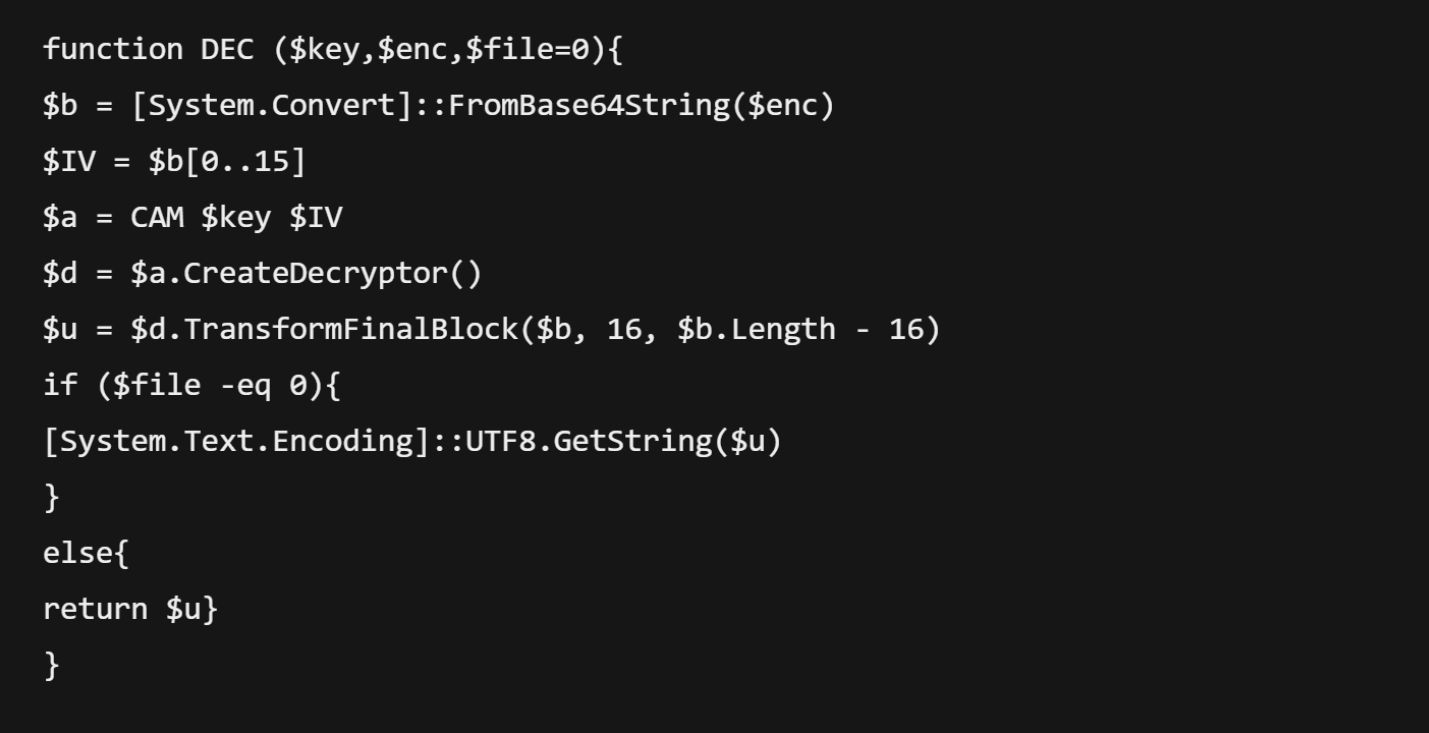The width and height of the screenshot is (1429, 733).
Task: Click the $b[0..15] array slice
Action: [227, 162]
